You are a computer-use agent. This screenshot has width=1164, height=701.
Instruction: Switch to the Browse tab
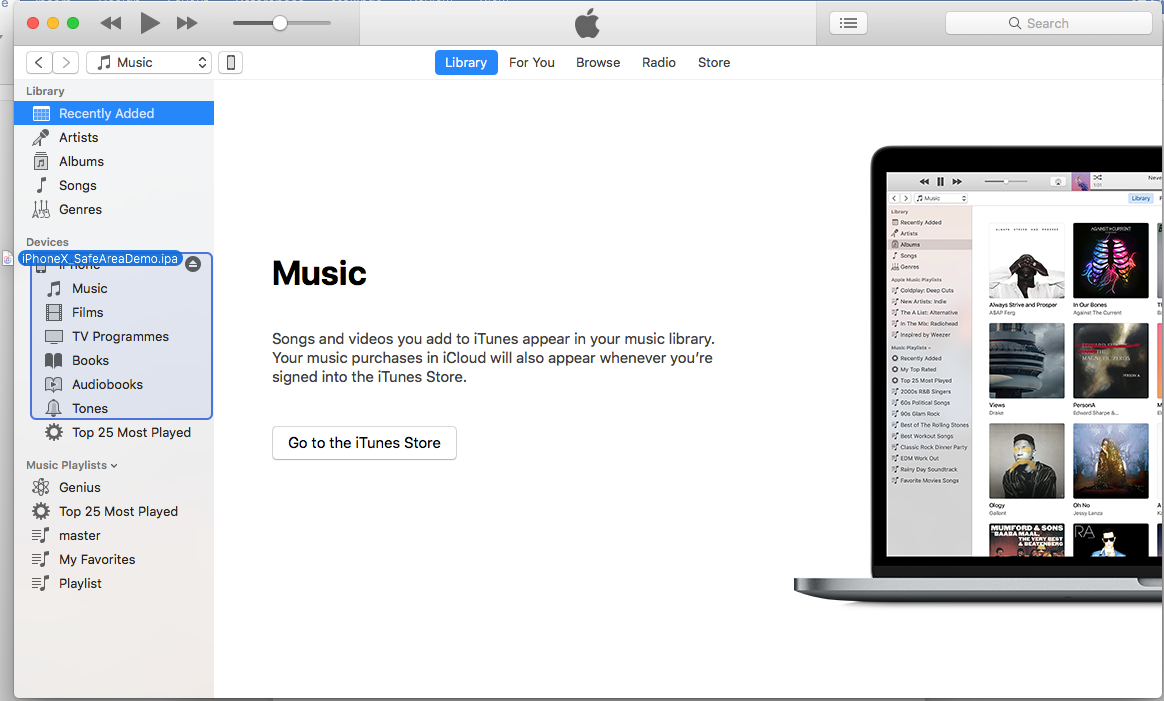598,62
